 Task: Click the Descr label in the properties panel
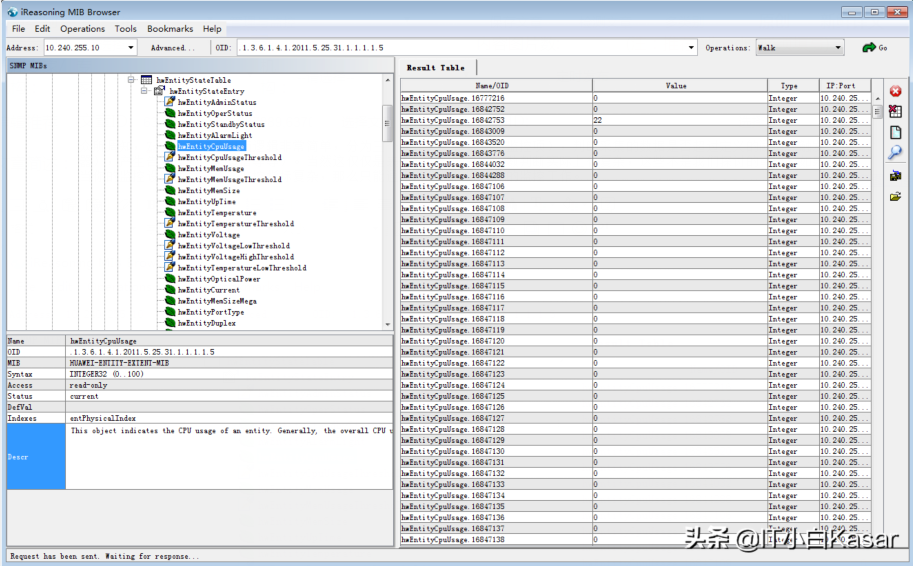click(x=36, y=457)
